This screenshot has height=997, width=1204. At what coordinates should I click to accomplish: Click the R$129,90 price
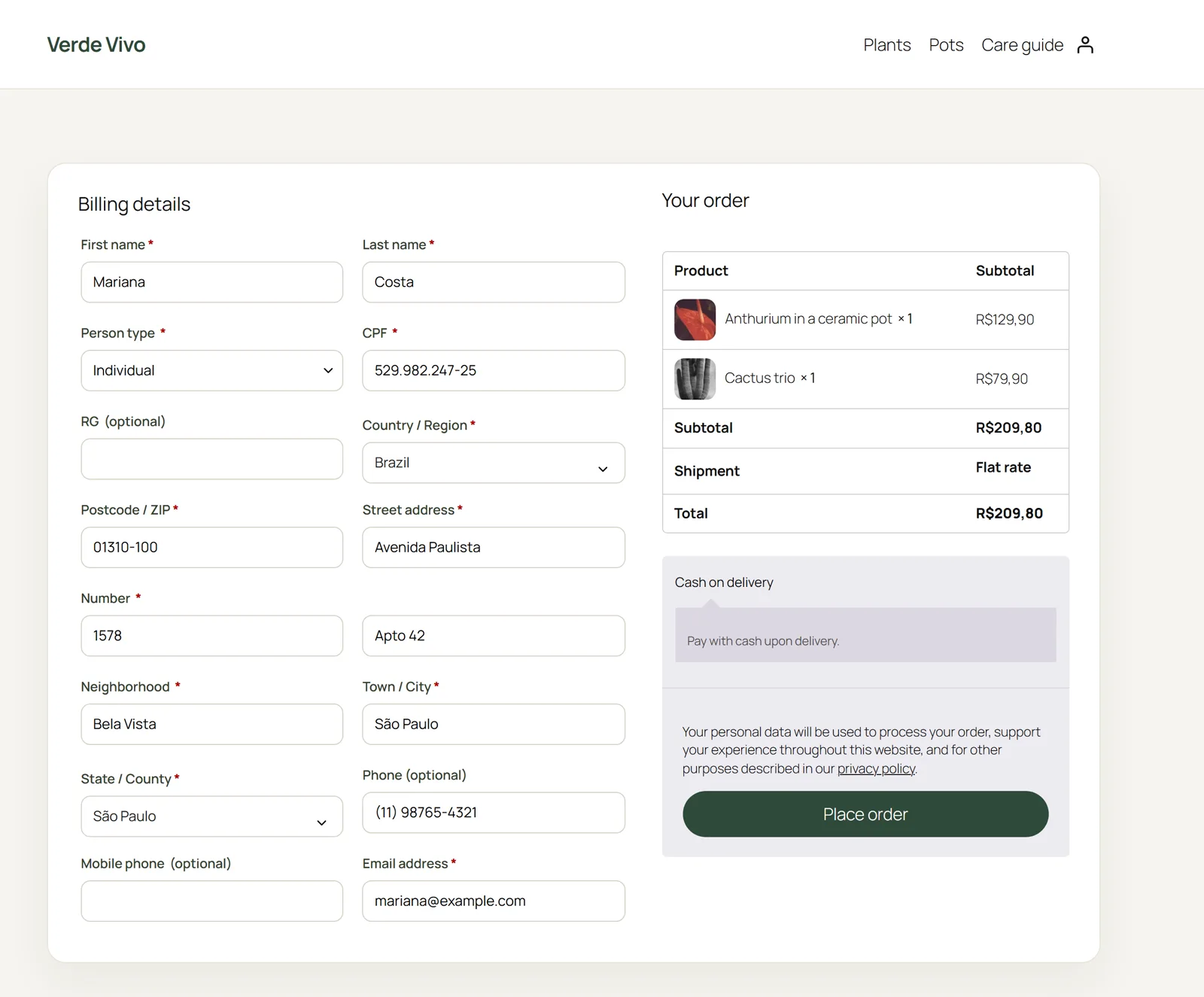[x=1005, y=320]
